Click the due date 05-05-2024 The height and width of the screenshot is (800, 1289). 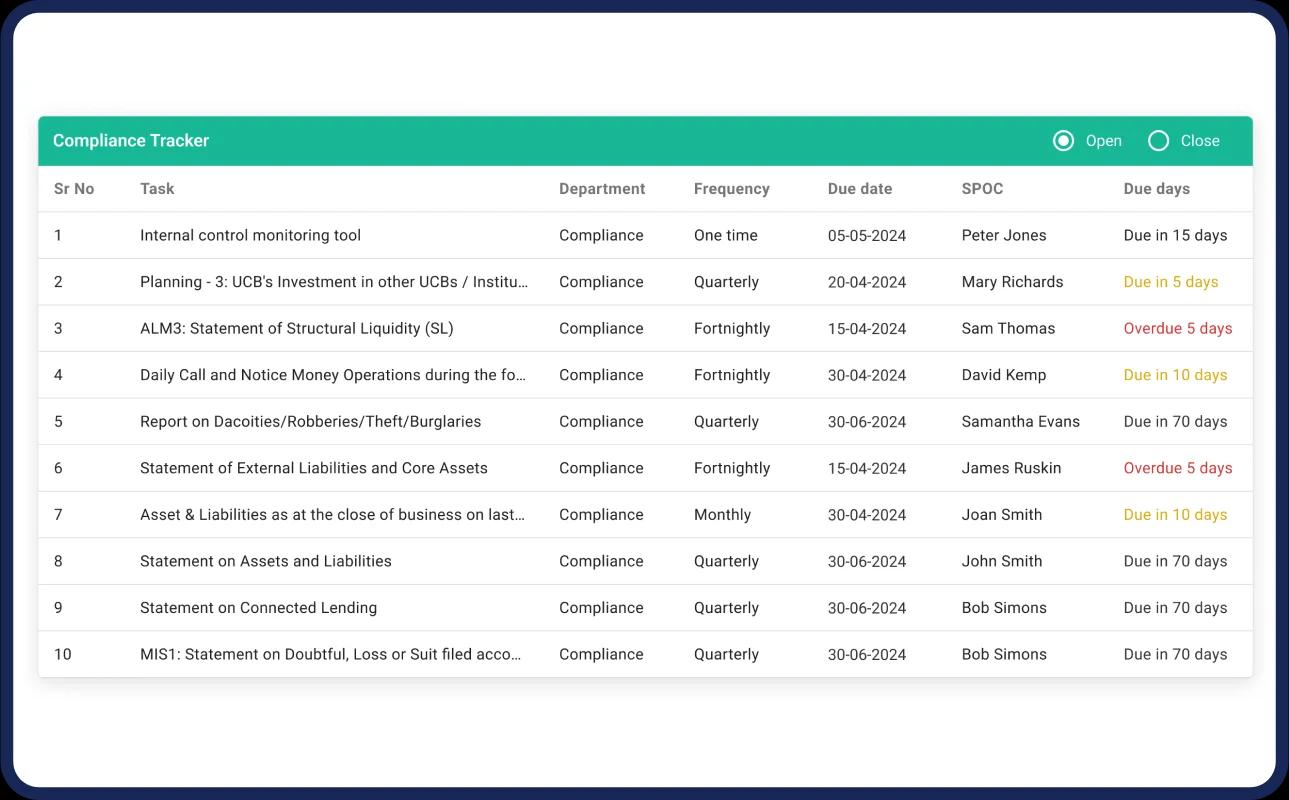pos(867,236)
